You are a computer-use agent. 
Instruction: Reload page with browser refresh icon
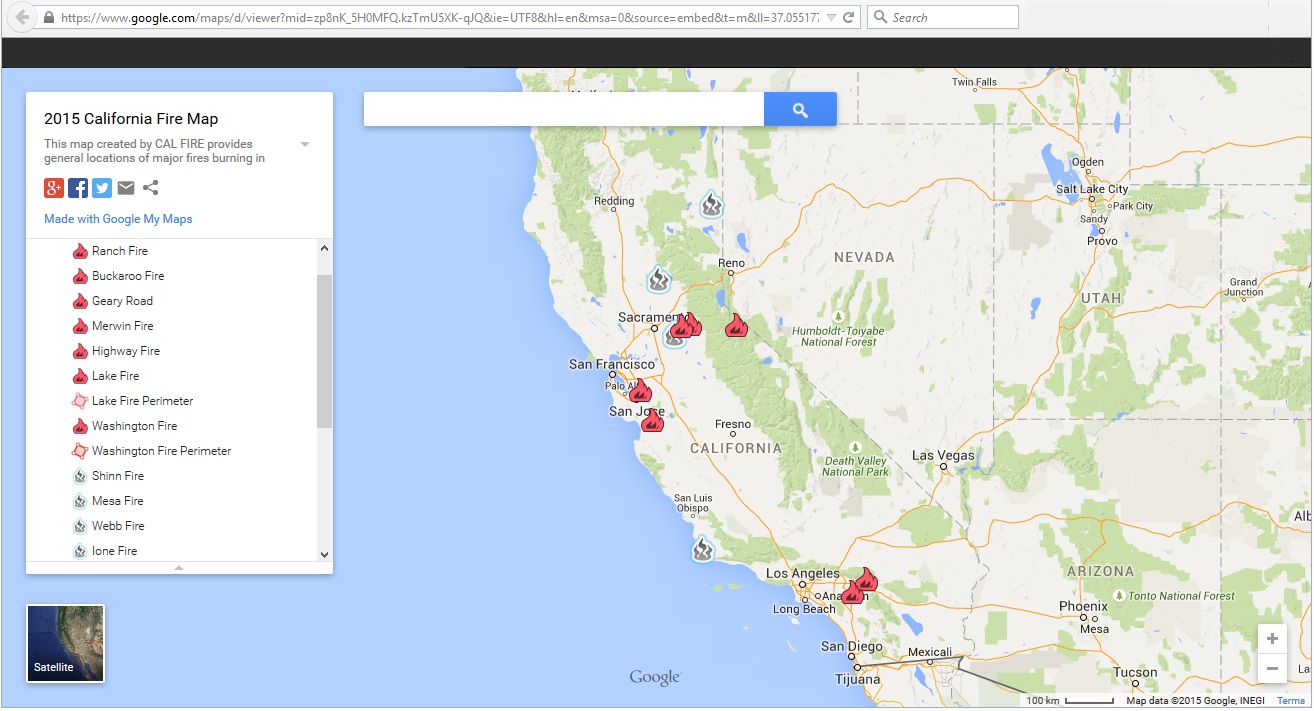[x=848, y=18]
